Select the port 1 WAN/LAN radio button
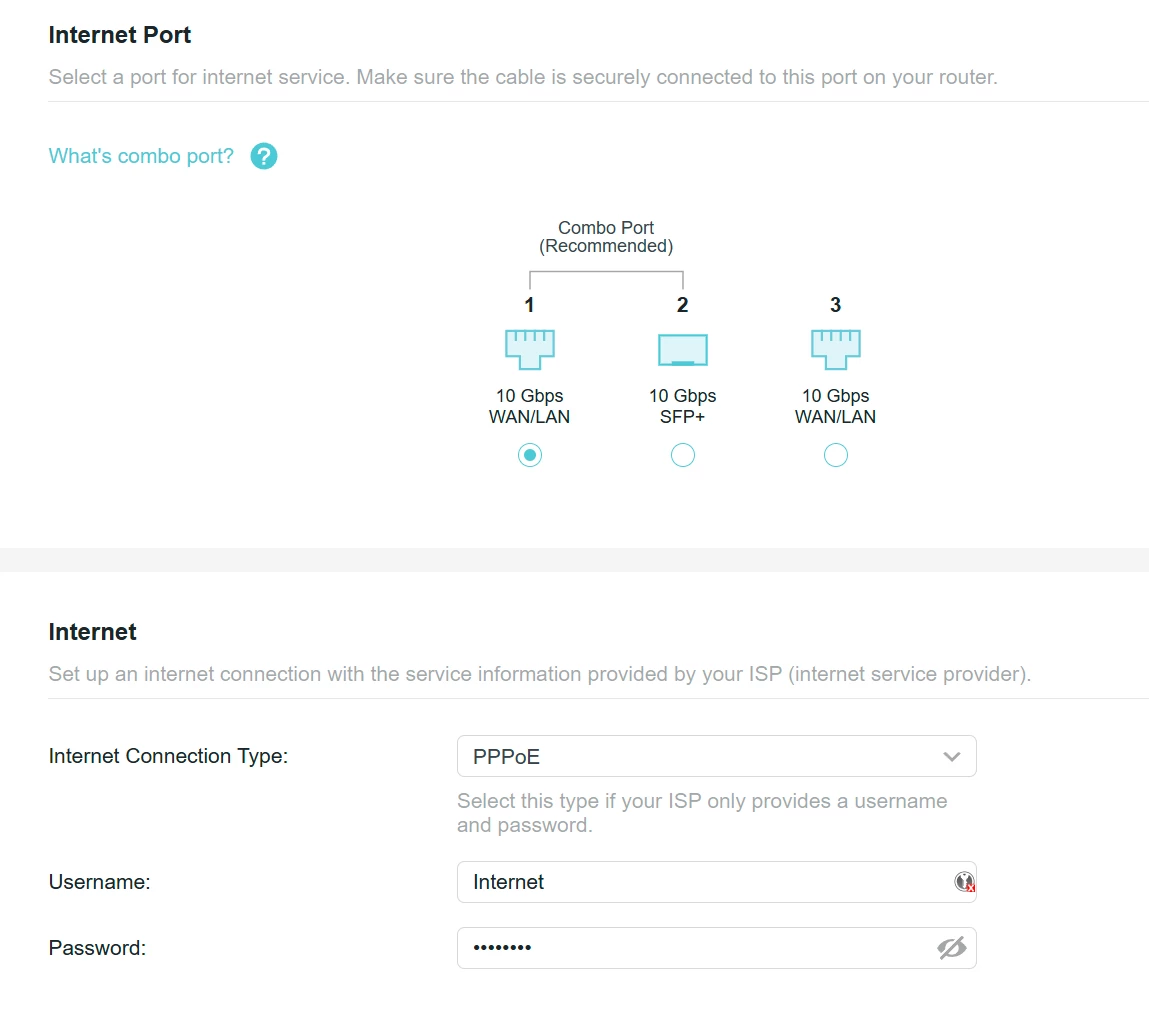1149x1015 pixels. pos(530,456)
